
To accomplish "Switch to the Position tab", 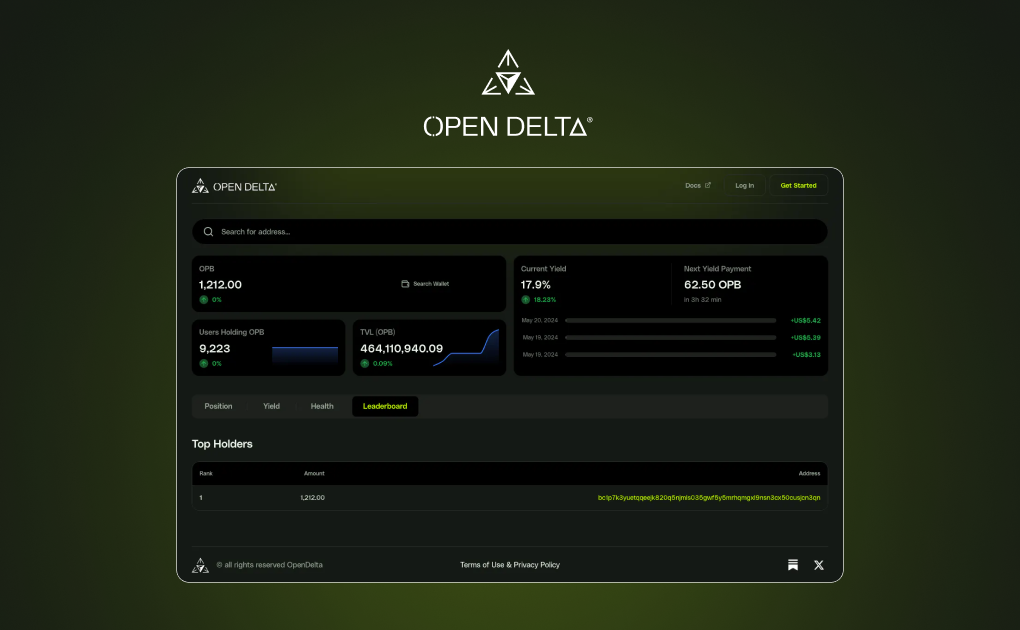I will [218, 406].
